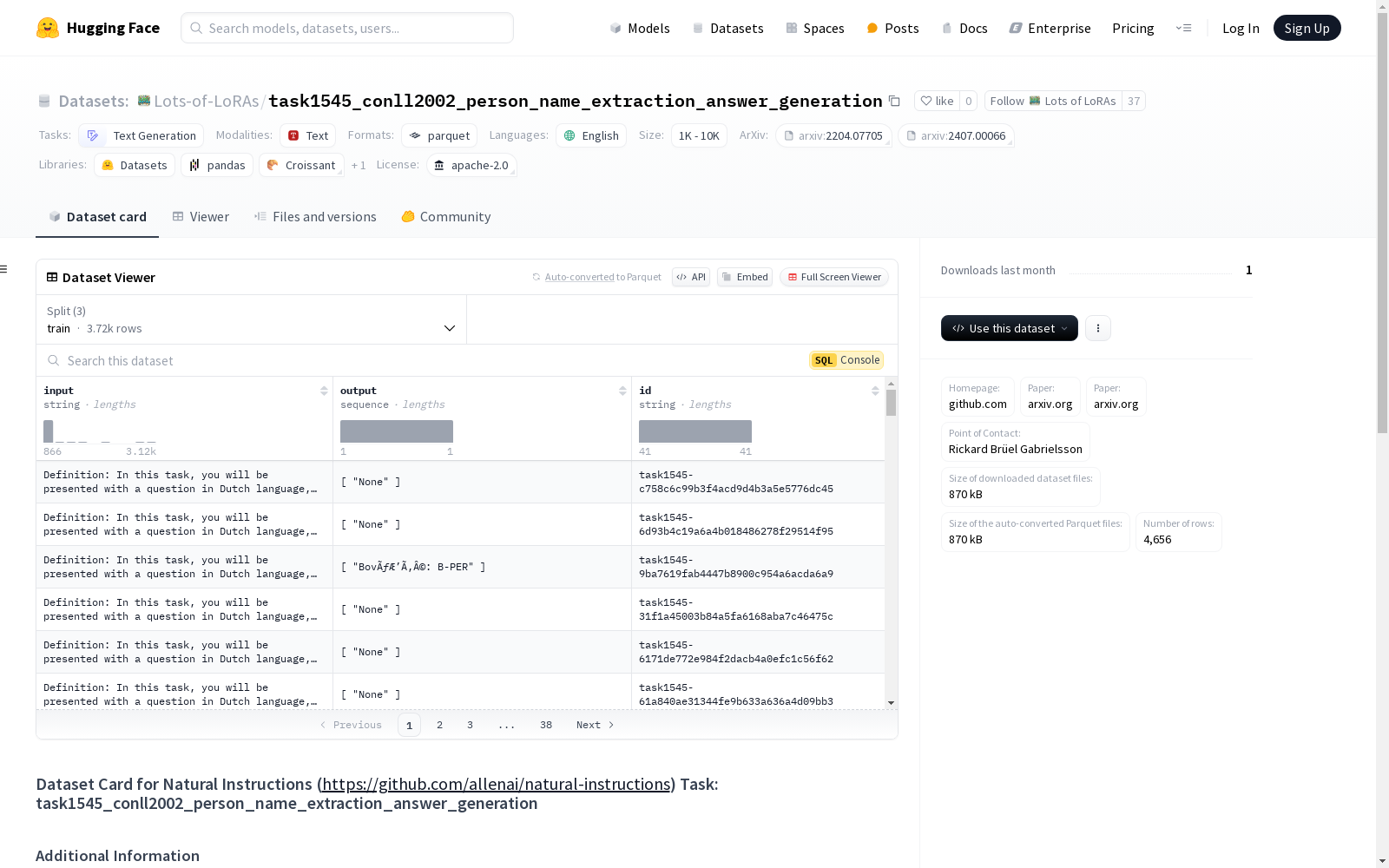
Task: Open the Models menu item
Action: pos(640,28)
